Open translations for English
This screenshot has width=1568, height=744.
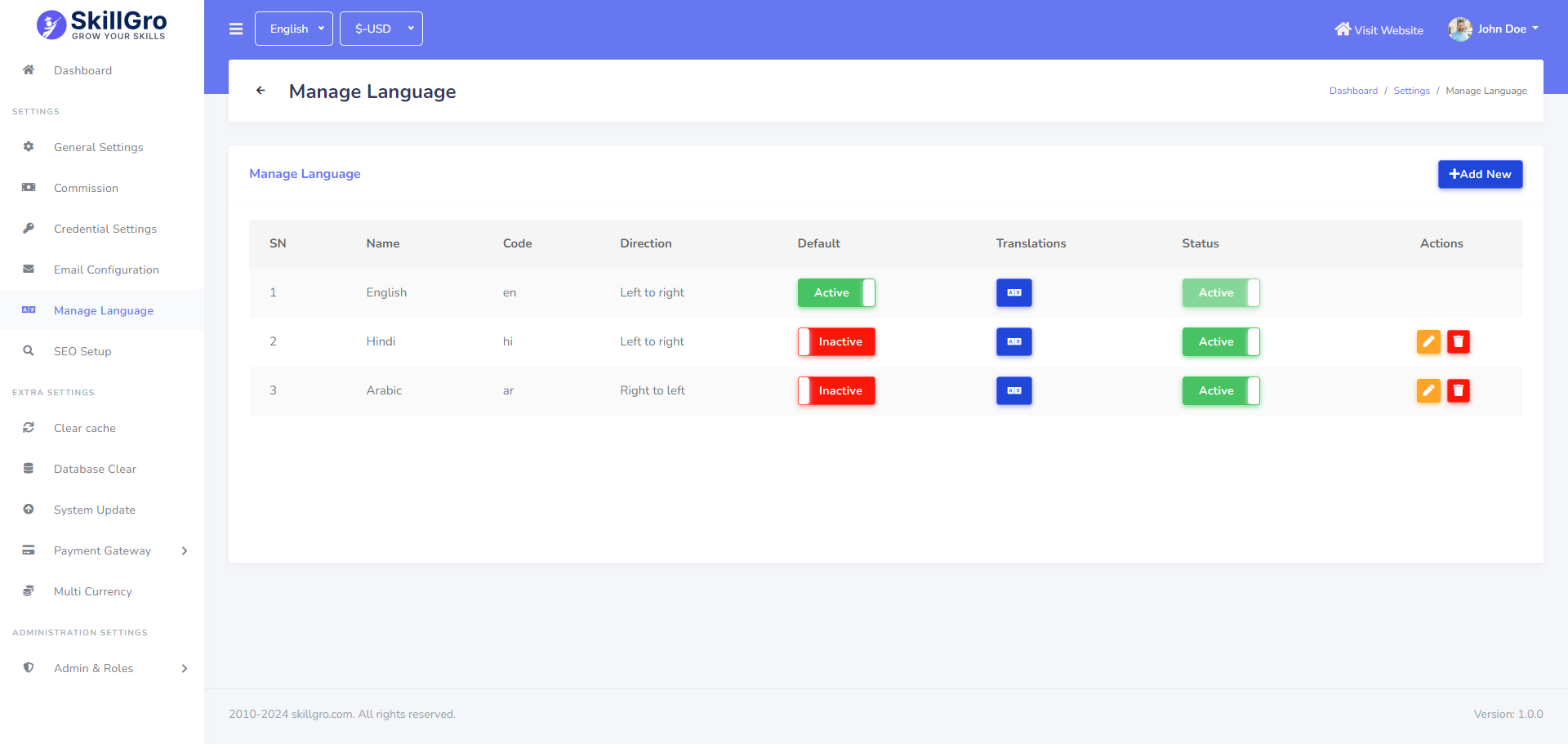1014,292
